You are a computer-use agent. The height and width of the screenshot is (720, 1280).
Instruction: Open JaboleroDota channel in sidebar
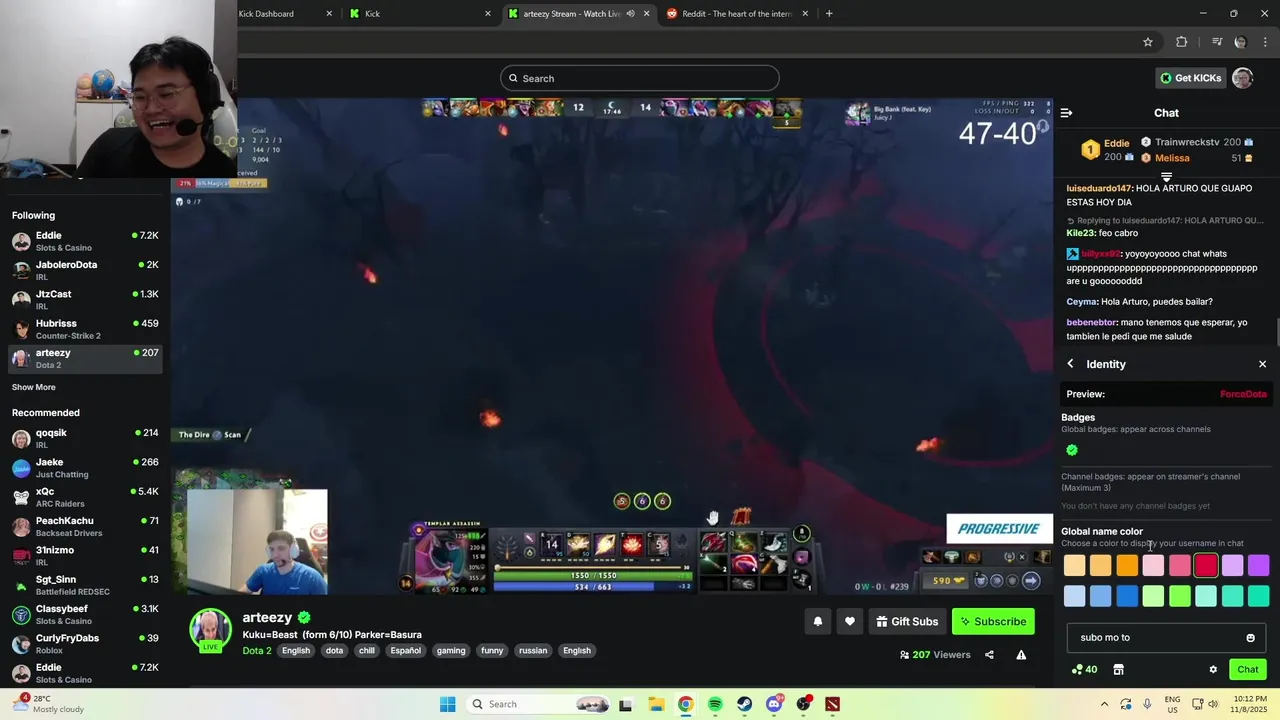[85, 270]
